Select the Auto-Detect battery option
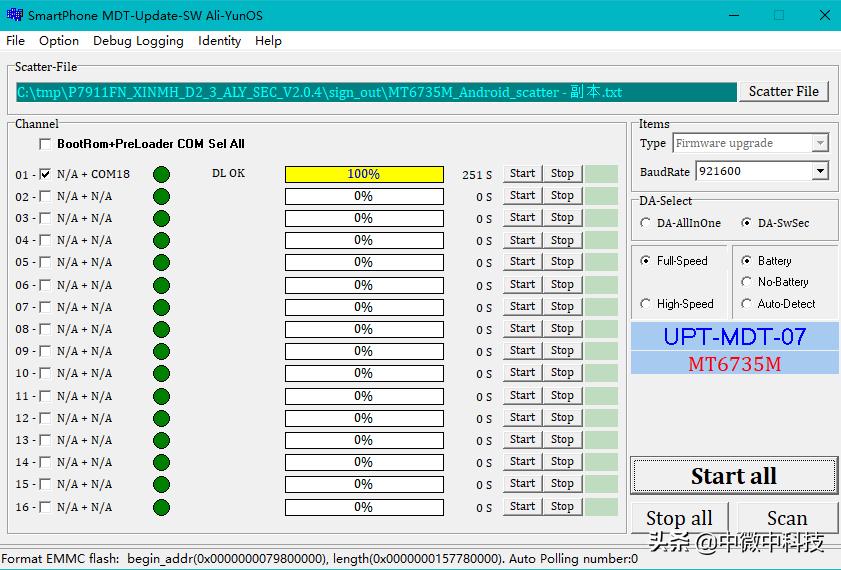 pos(746,304)
